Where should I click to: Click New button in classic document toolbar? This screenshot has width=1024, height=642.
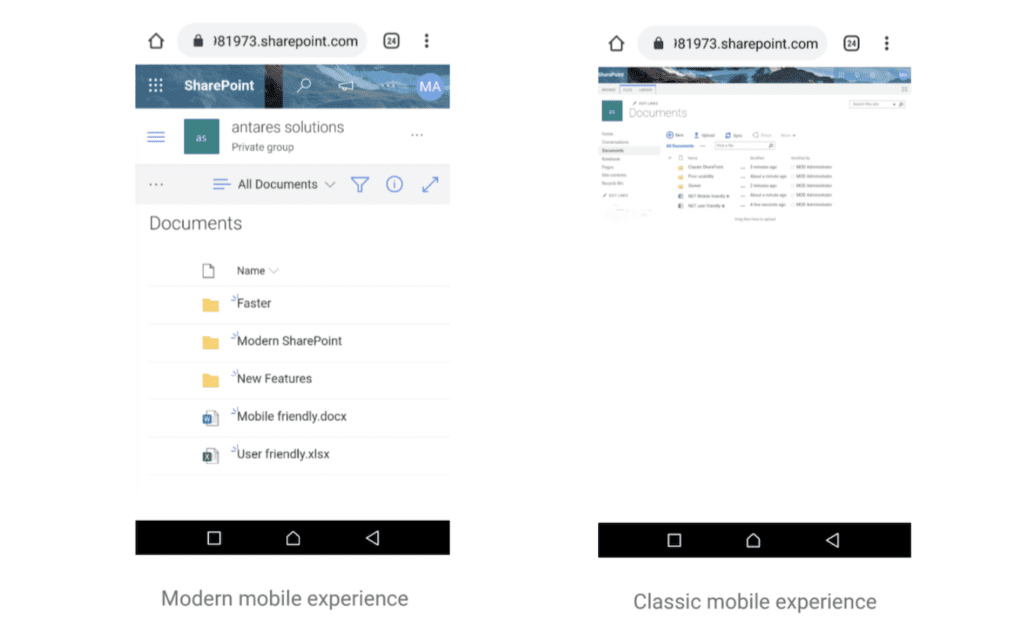[675, 135]
